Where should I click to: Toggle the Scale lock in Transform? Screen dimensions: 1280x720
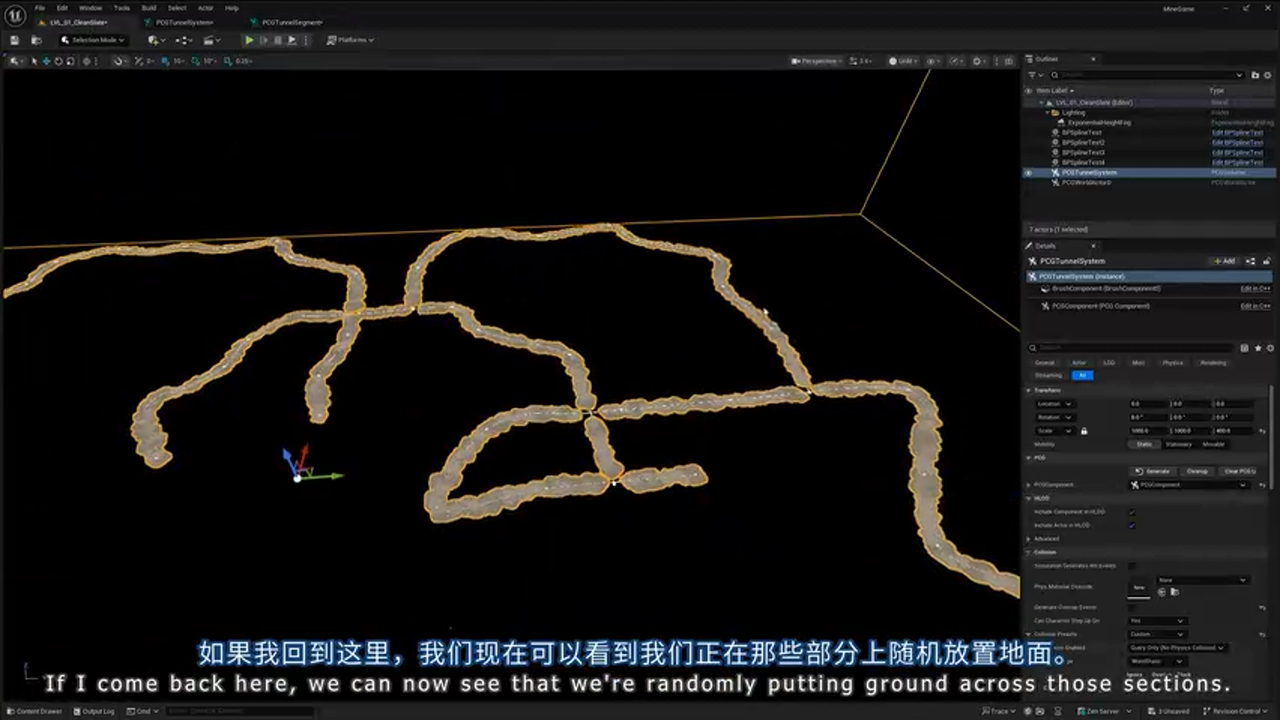1085,431
